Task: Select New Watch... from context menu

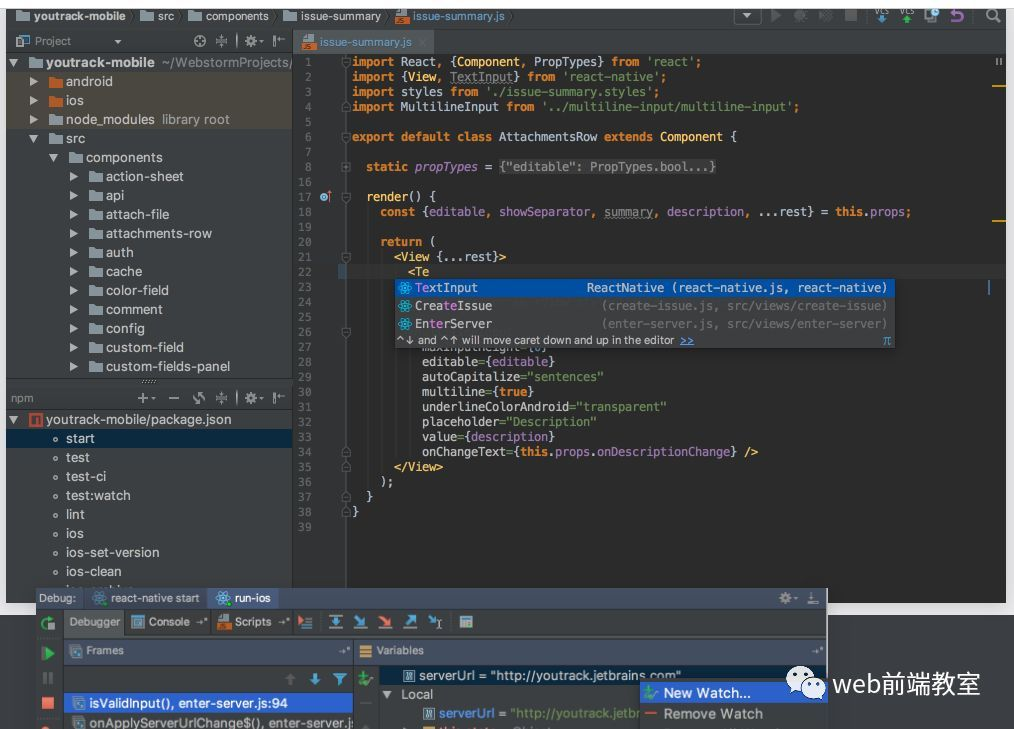Action: click(x=706, y=693)
